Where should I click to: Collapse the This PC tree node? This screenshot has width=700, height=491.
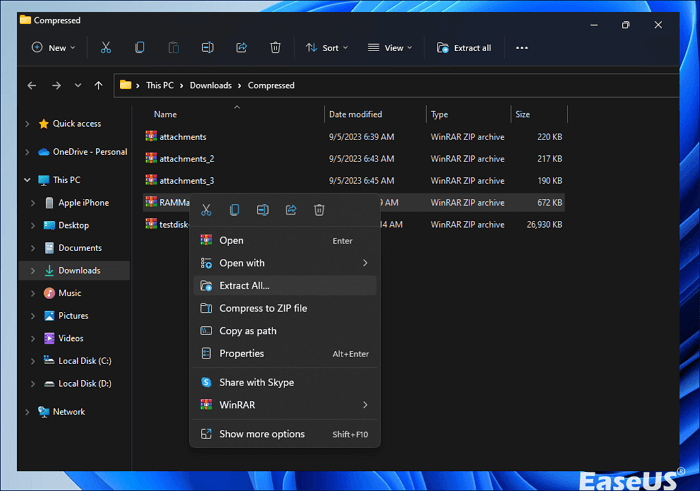point(27,180)
